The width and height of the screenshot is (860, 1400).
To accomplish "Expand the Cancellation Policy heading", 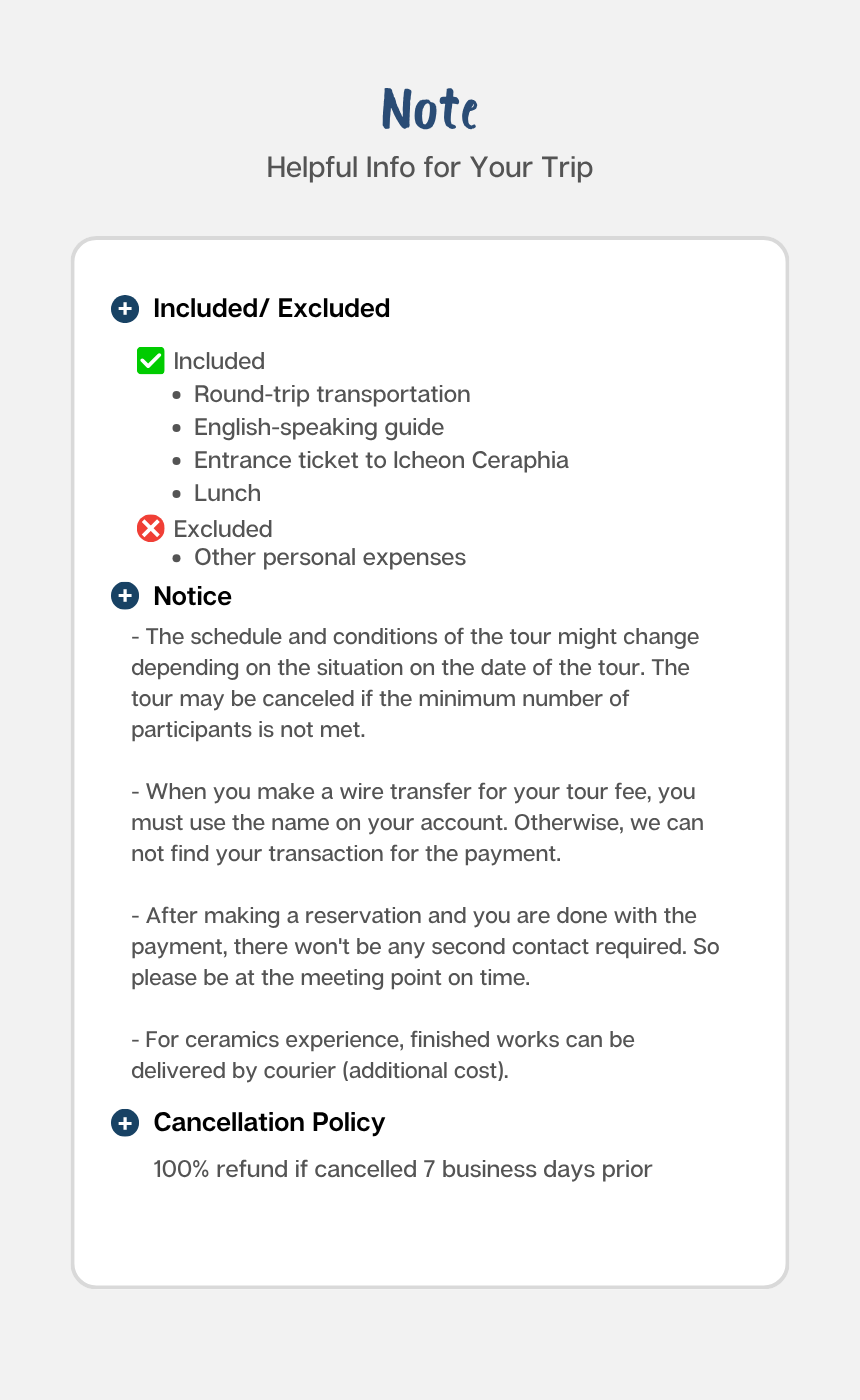I will pyautogui.click(x=269, y=1123).
